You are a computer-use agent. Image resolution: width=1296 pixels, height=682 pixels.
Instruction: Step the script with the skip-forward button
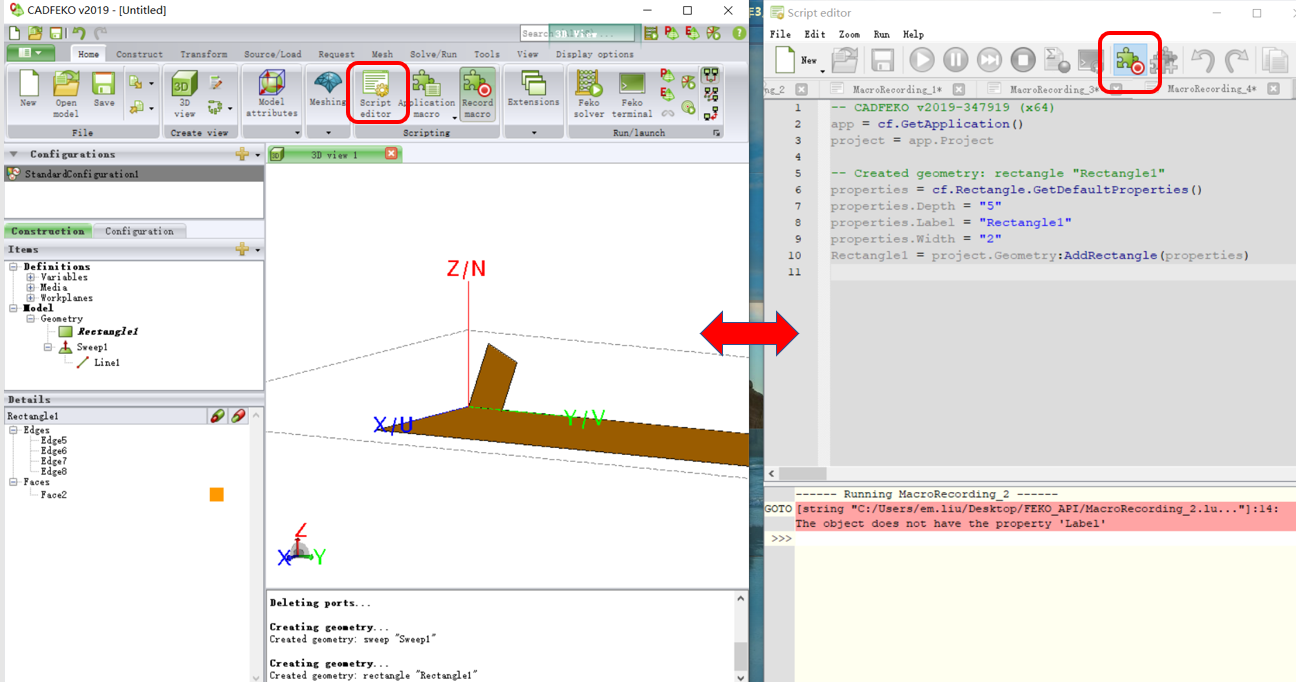tap(989, 60)
